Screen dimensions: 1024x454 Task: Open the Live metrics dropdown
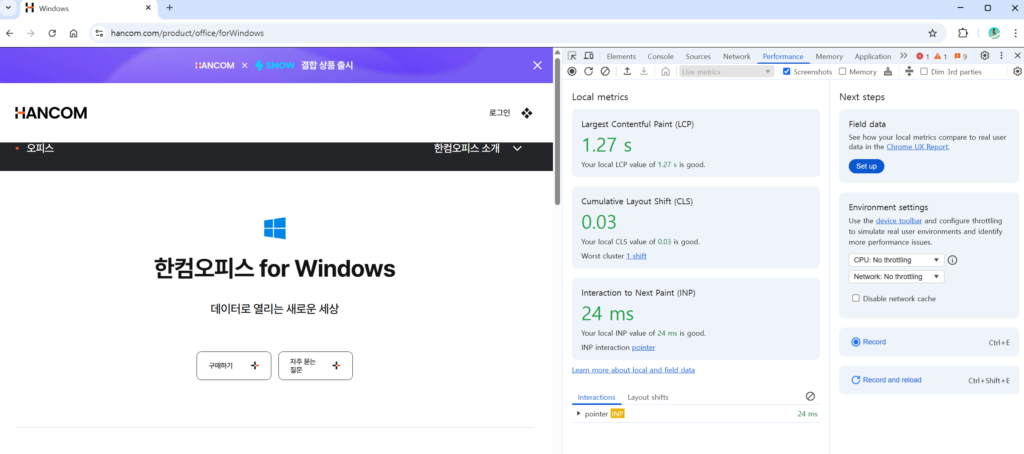(727, 72)
